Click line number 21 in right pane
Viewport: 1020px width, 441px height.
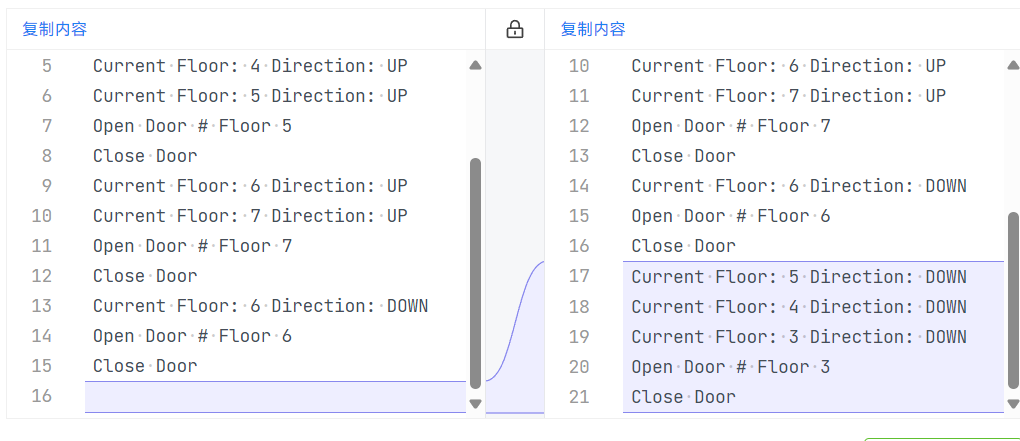tap(580, 397)
